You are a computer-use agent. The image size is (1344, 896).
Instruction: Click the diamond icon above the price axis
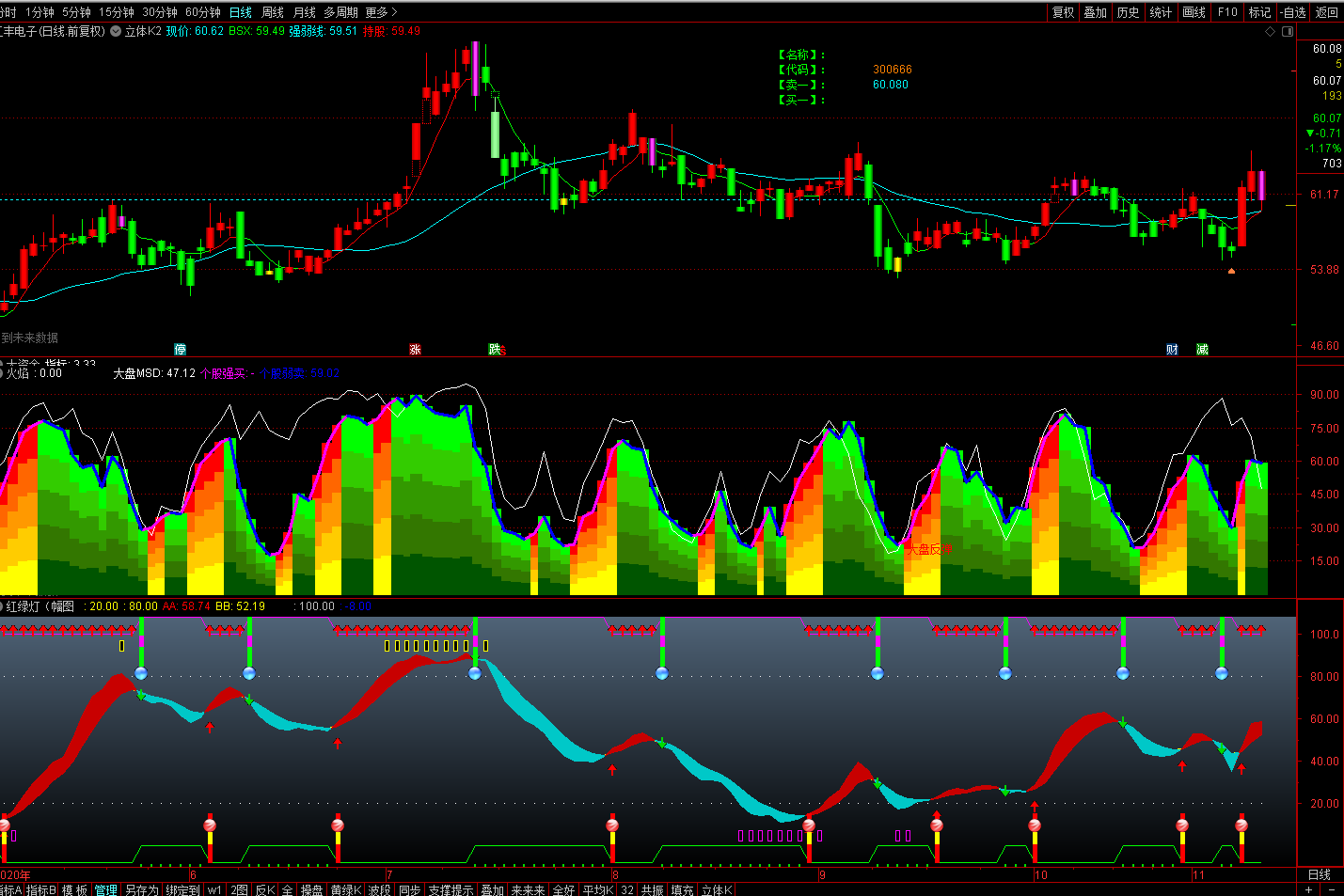pos(1271,31)
